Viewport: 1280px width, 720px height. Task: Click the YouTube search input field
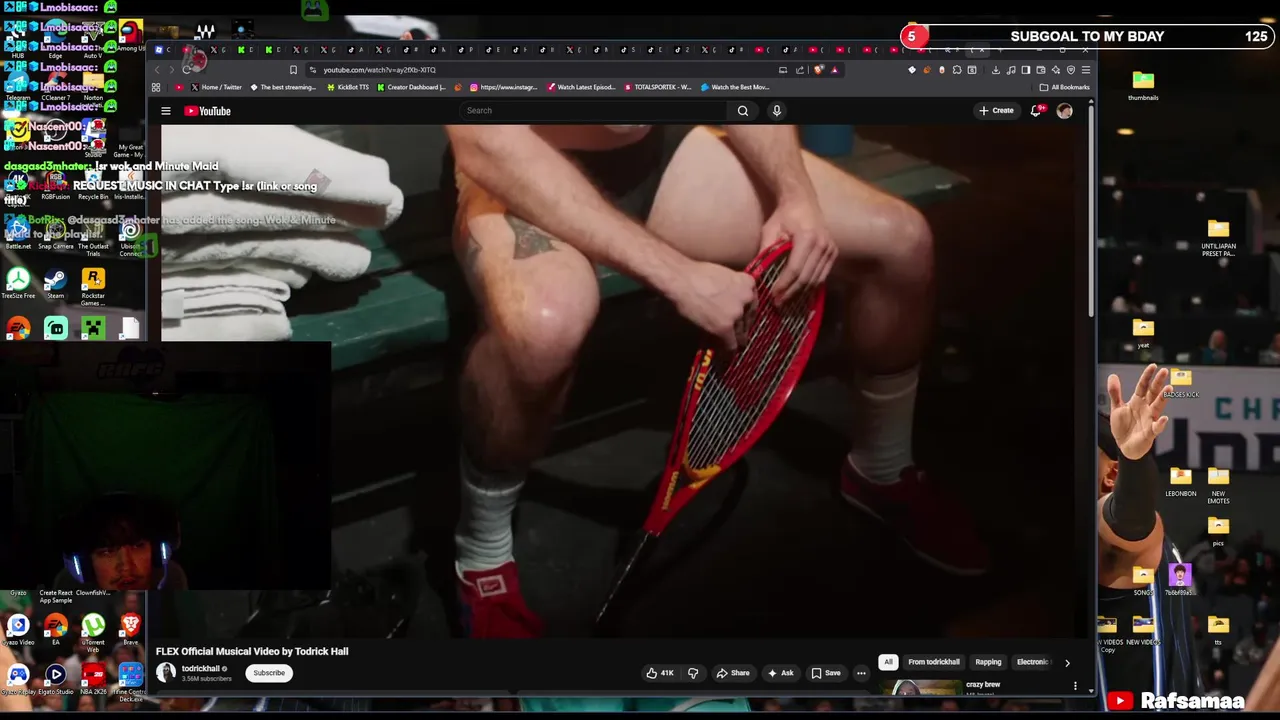pos(595,111)
